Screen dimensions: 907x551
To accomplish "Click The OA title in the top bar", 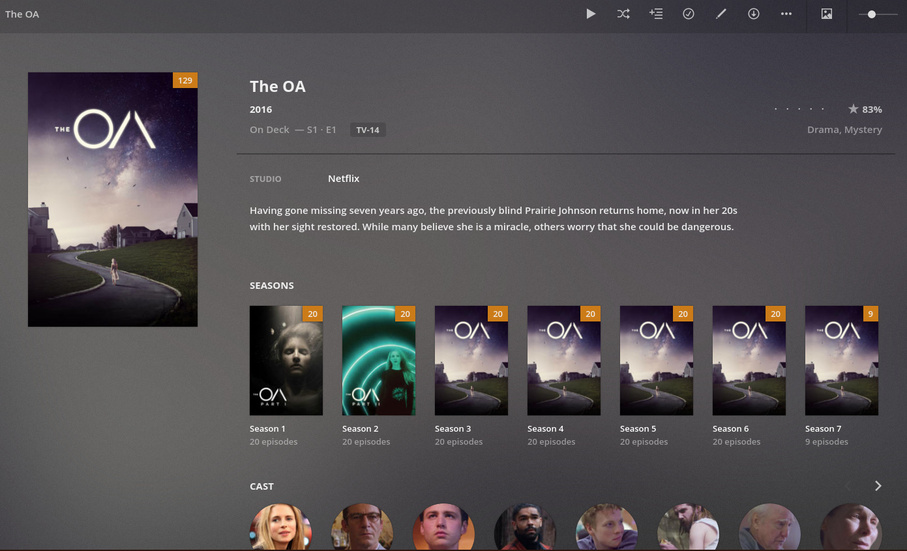I will coord(22,14).
